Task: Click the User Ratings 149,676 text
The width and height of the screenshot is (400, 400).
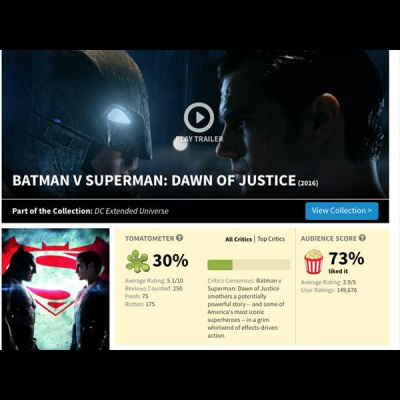Action: point(329,290)
